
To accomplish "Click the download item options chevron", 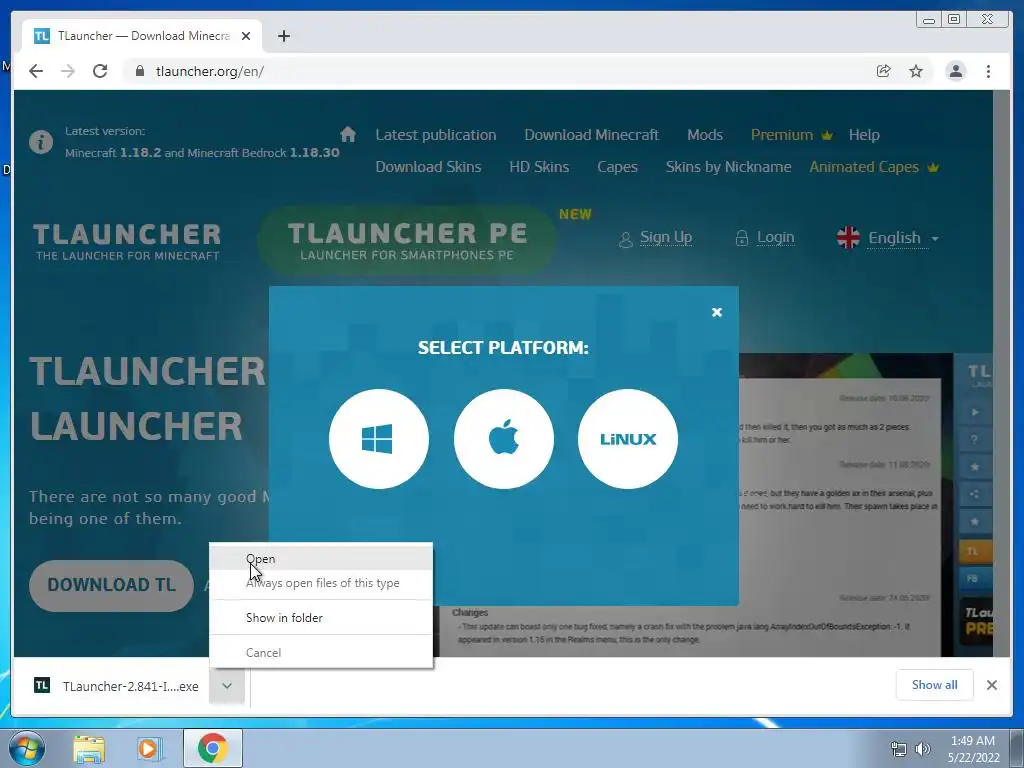I will (227, 686).
